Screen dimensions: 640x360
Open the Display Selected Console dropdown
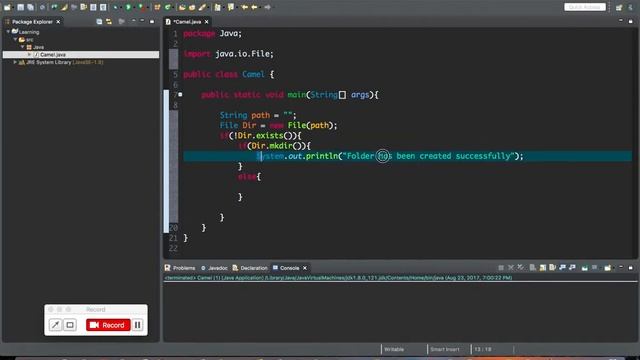coord(595,268)
